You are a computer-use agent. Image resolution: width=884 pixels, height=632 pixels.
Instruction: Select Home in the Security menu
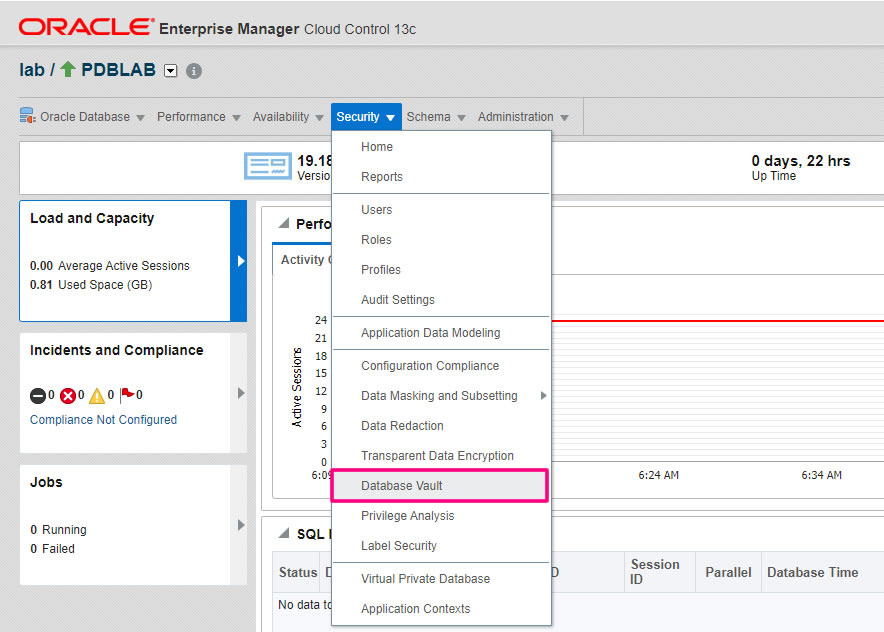(x=441, y=147)
